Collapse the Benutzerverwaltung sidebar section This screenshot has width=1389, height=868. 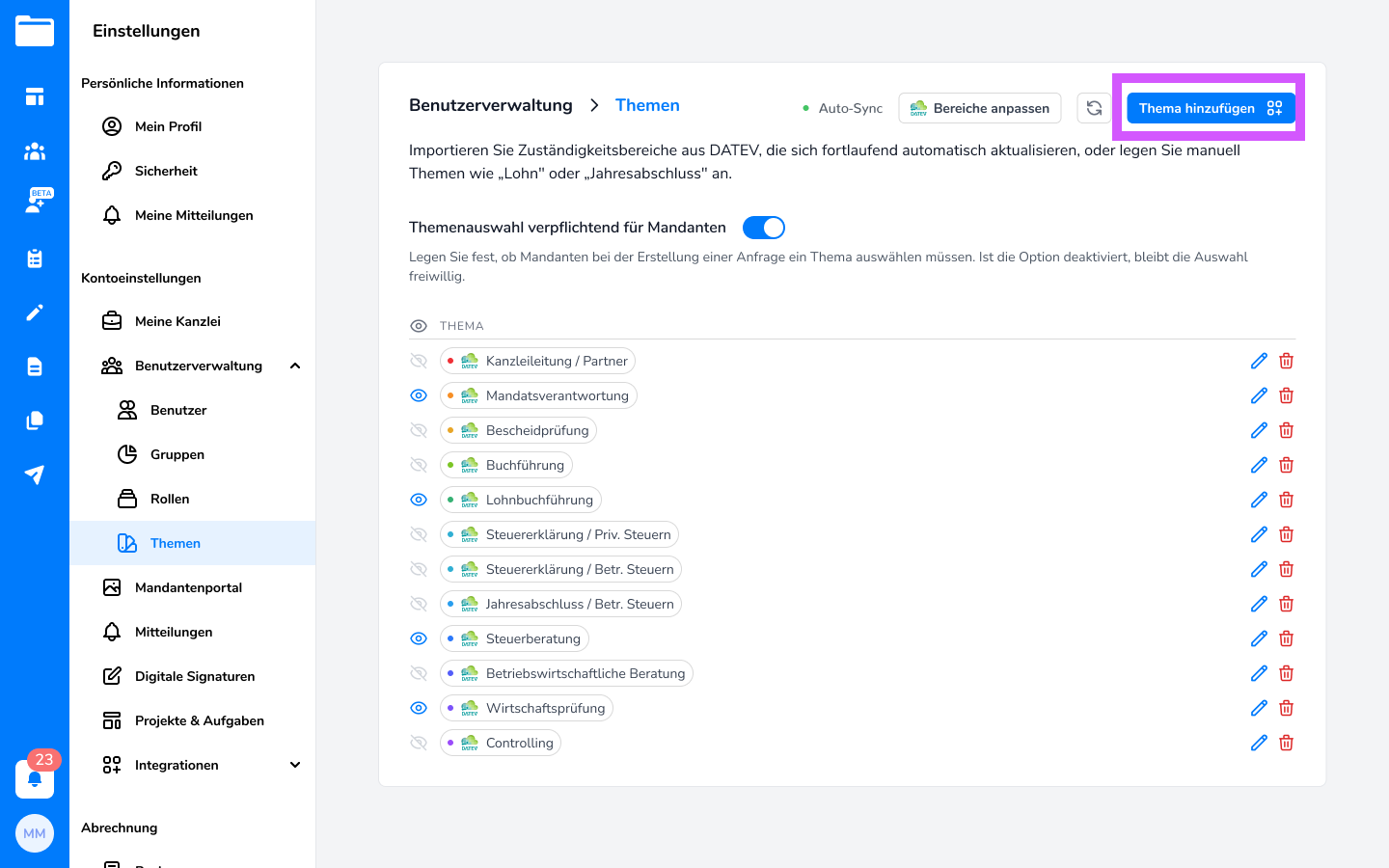tap(295, 366)
